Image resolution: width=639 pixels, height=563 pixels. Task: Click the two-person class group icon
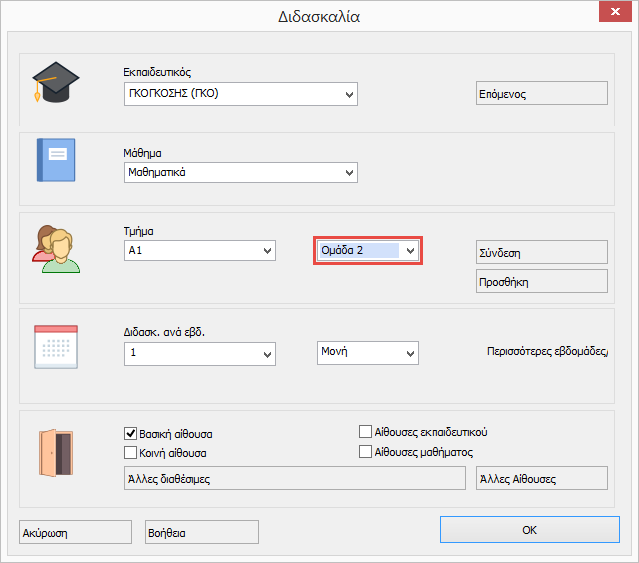[x=55, y=248]
